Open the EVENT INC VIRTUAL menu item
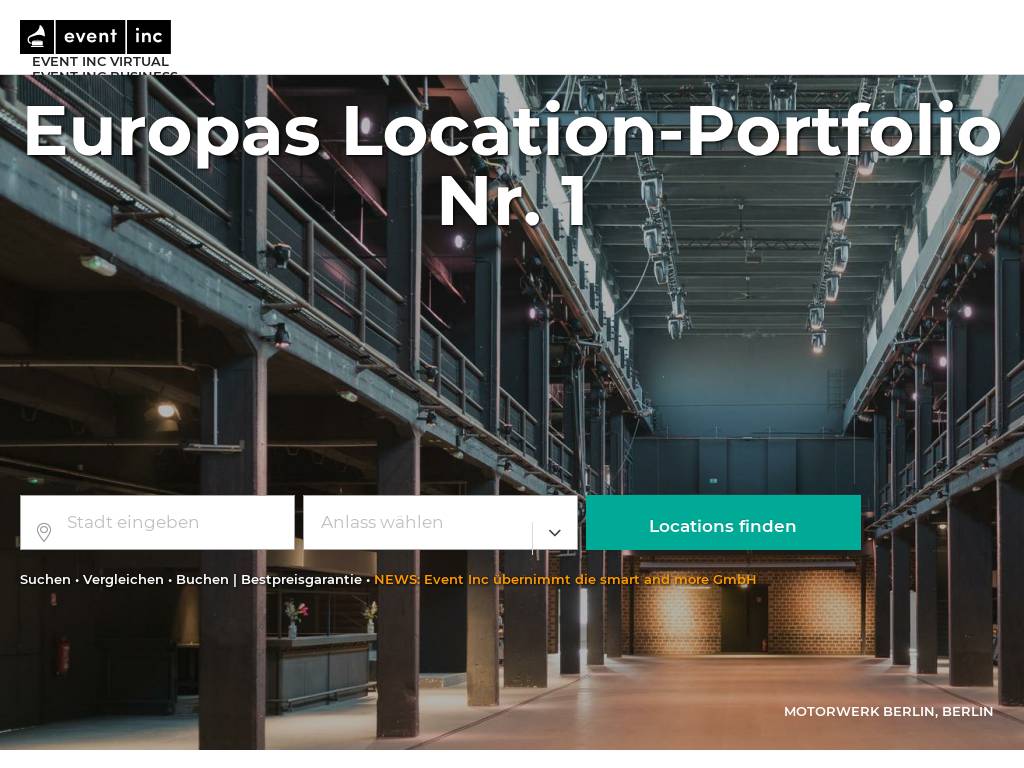The width and height of the screenshot is (1024, 768). coord(101,61)
